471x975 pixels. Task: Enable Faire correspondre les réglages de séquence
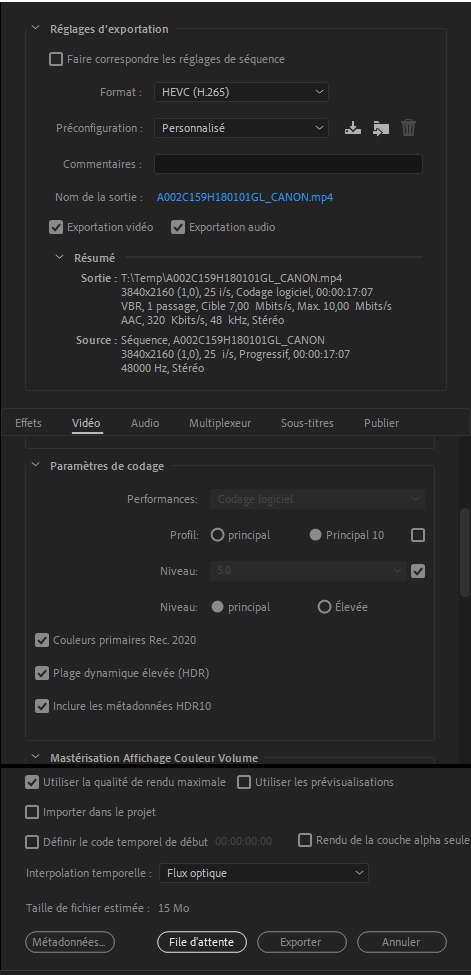tap(56, 59)
